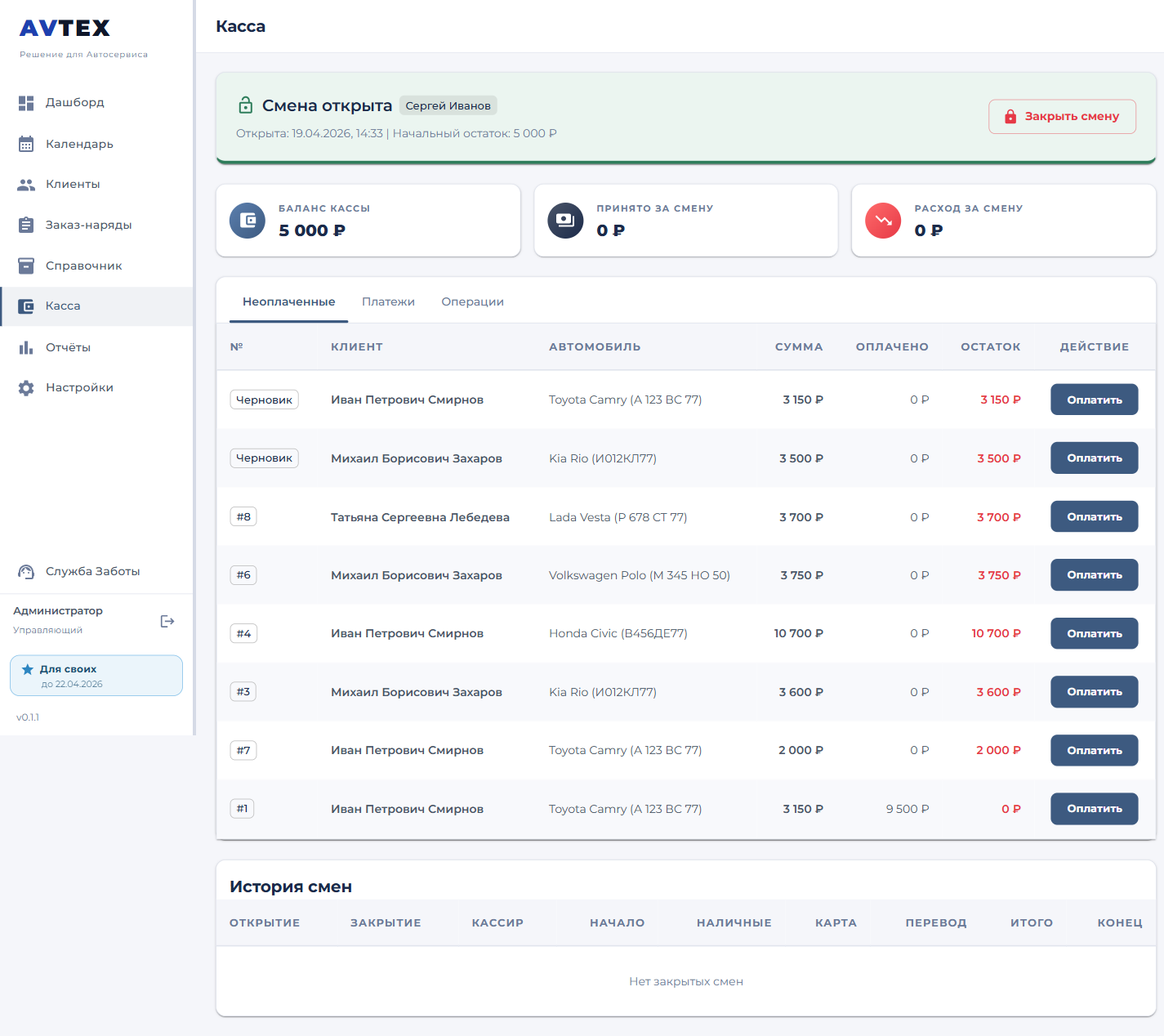Viewport: 1164px width, 1036px height.
Task: Select Касса in the sidebar menu
Action: (x=63, y=306)
